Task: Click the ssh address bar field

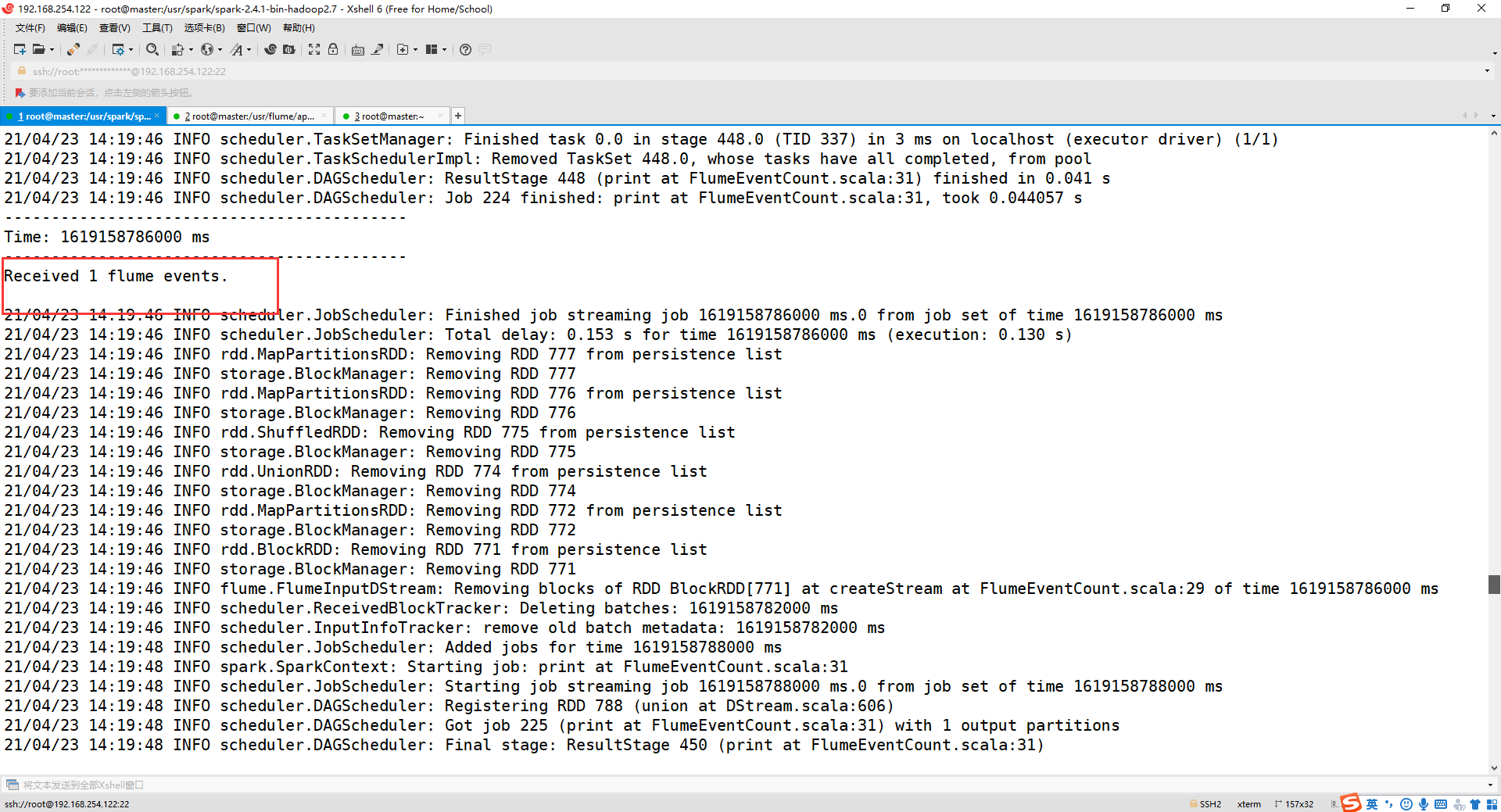Action: [750, 71]
